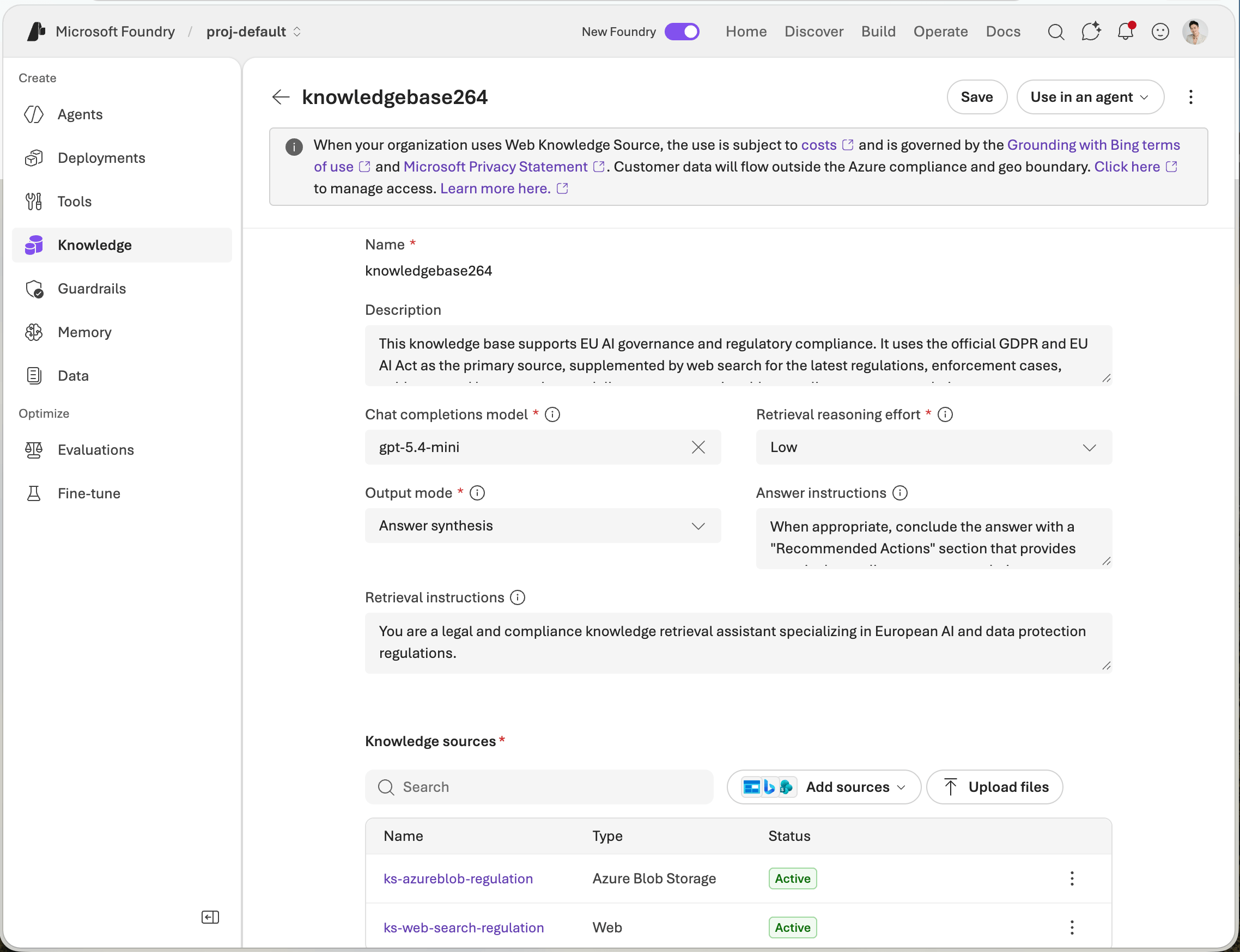
Task: Open the notifications bell
Action: click(1126, 32)
